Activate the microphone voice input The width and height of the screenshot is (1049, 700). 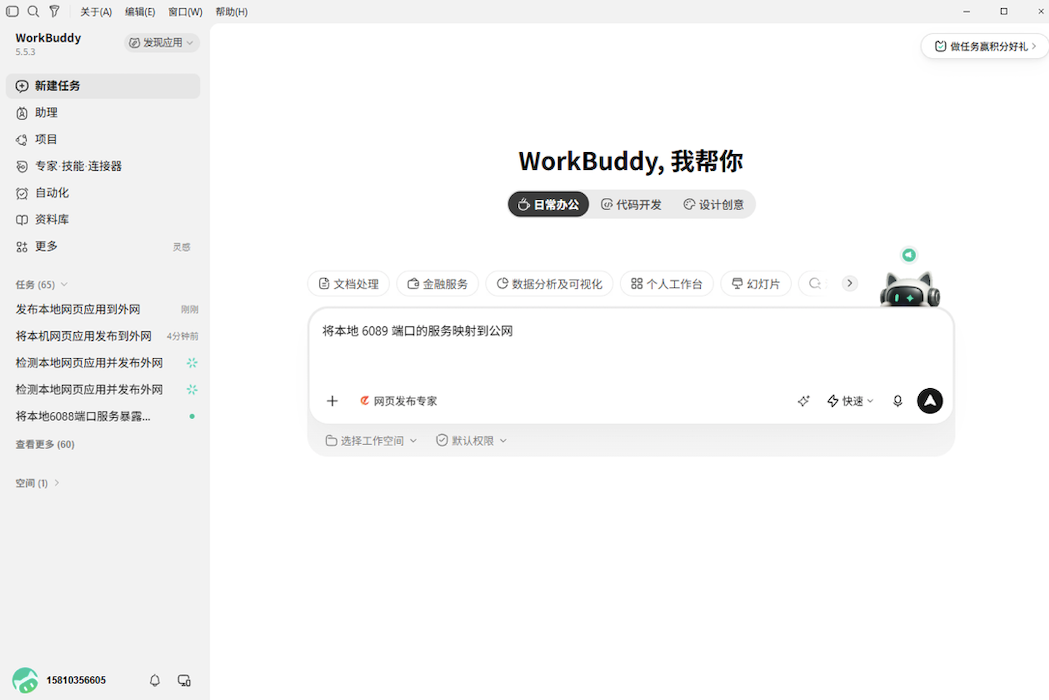tap(897, 401)
